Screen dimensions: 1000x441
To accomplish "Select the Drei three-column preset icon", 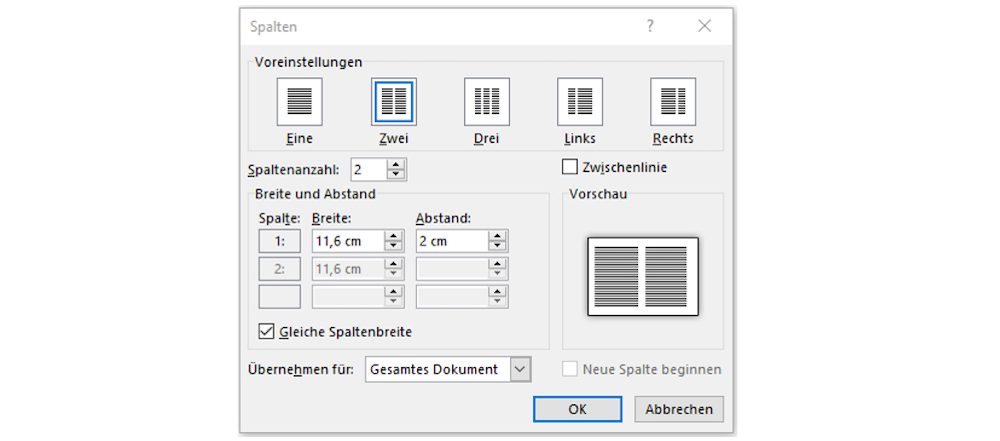I will click(487, 101).
